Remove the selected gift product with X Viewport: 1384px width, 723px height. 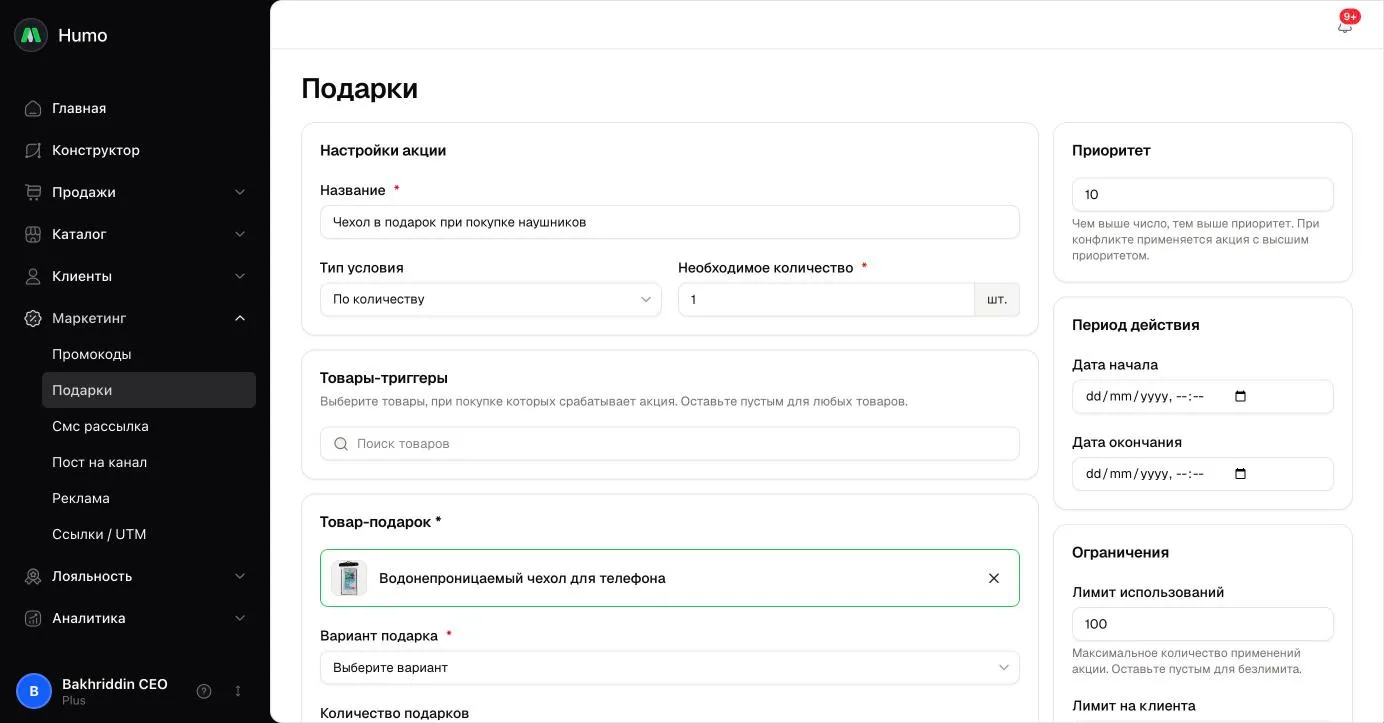(x=994, y=578)
